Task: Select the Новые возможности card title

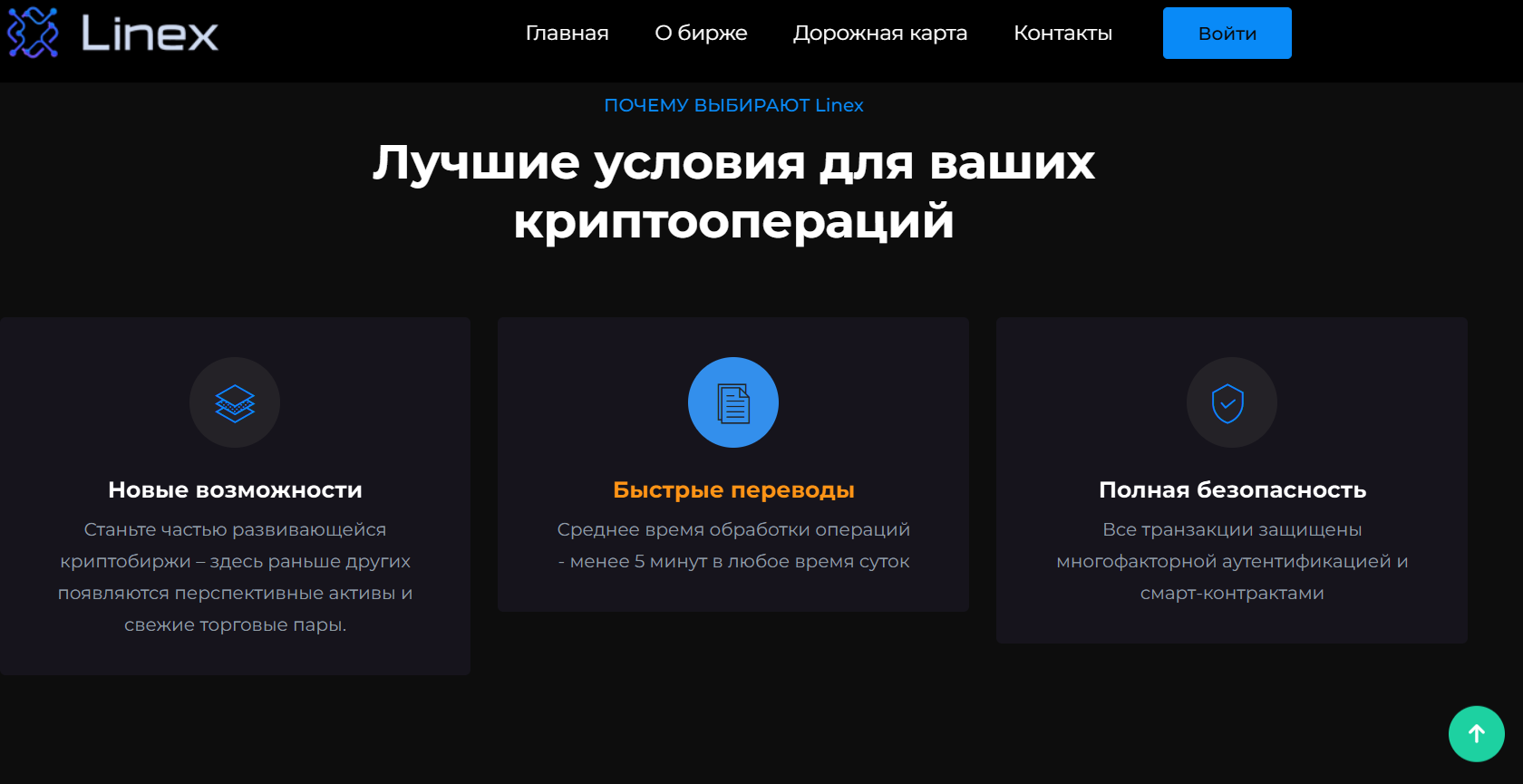Action: 235,490
